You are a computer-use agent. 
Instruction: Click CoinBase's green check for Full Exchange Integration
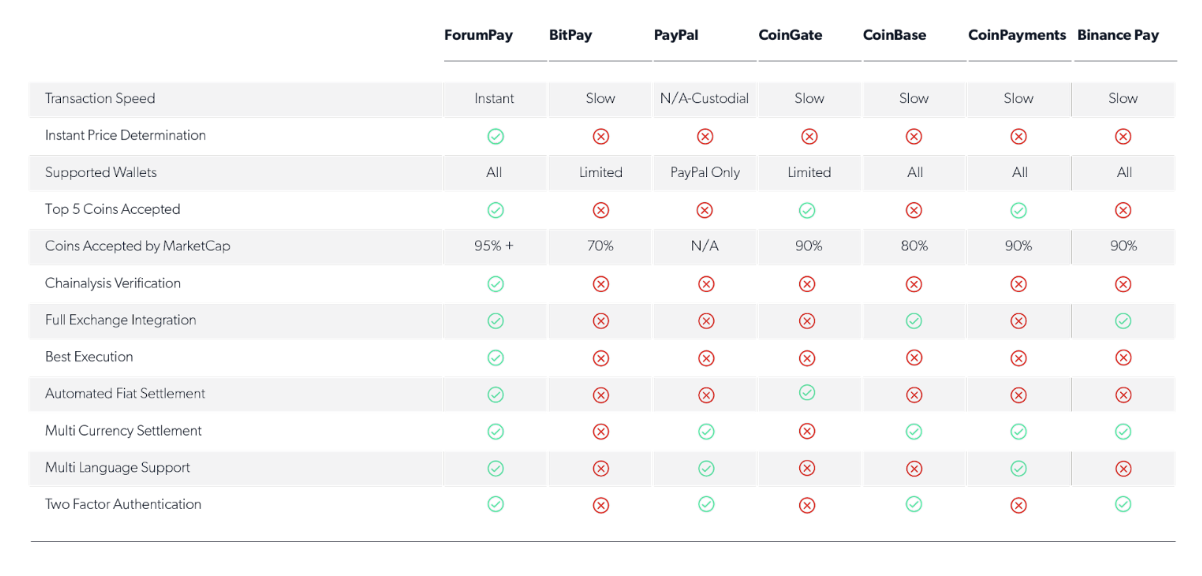[x=914, y=321]
